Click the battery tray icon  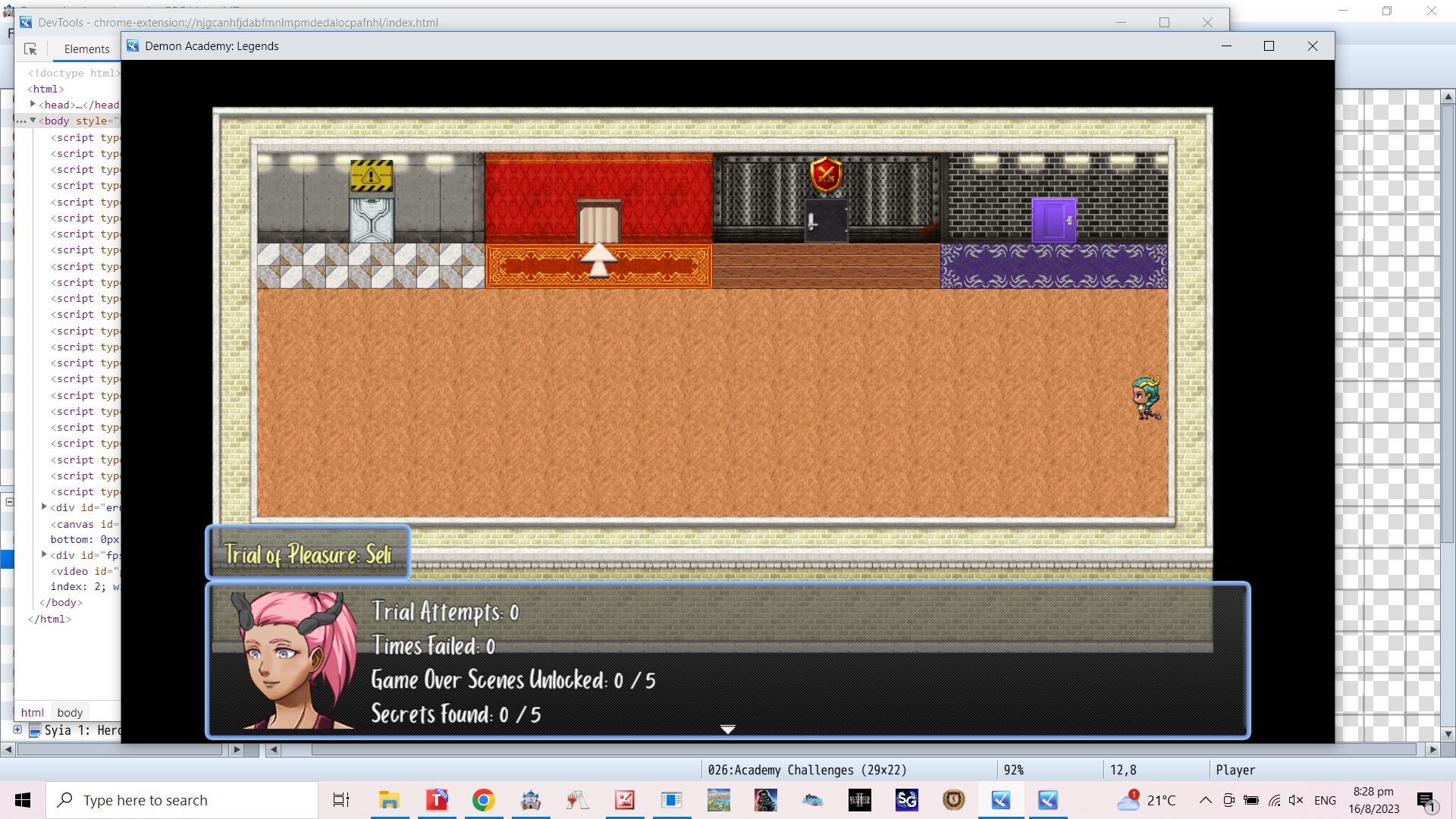click(x=1252, y=800)
